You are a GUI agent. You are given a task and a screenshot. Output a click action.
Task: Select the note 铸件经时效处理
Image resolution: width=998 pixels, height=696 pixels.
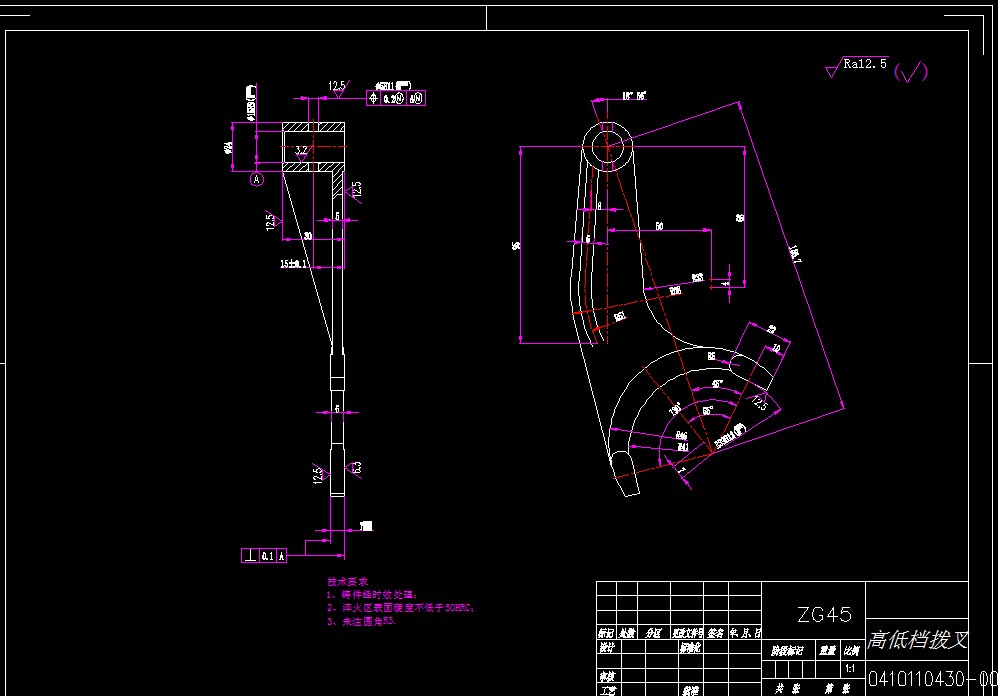pos(372,595)
